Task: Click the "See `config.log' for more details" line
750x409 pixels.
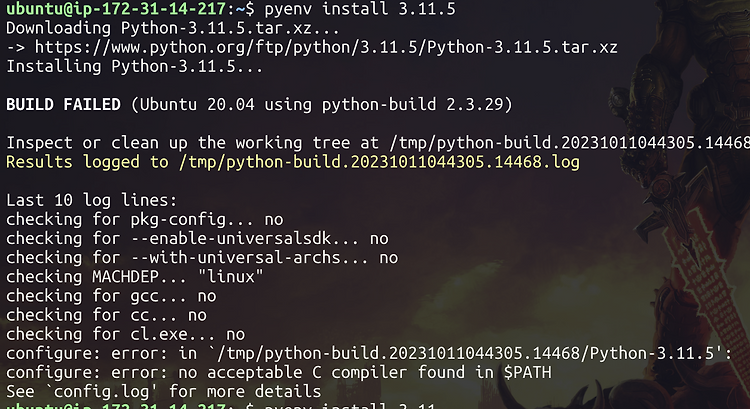Action: pos(164,392)
